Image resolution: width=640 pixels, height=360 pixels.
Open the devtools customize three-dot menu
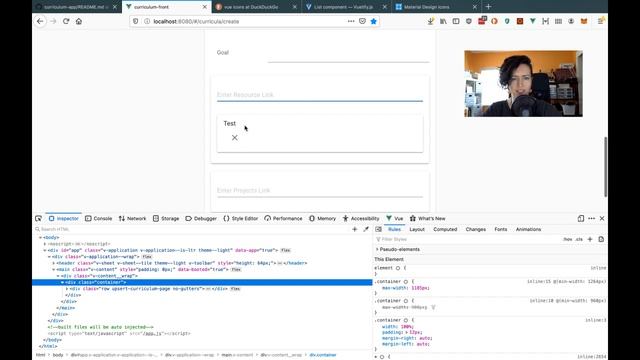(591, 218)
